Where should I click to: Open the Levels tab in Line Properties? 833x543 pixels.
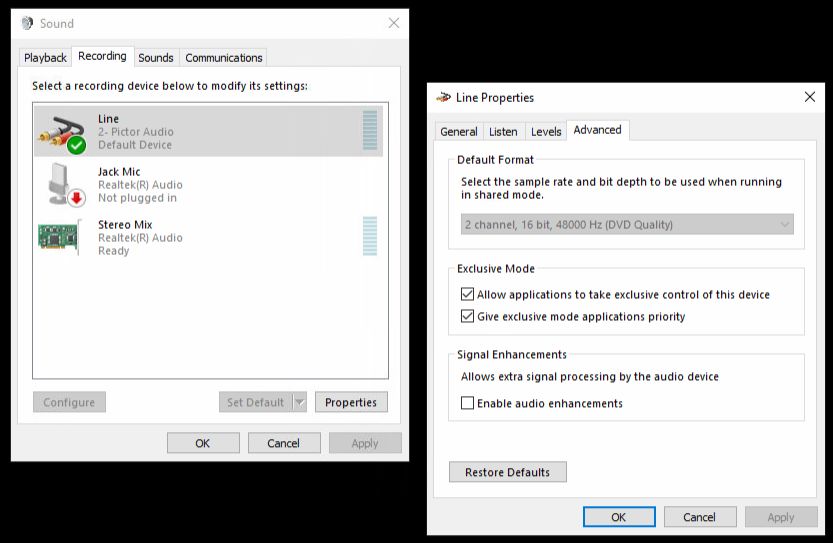(x=546, y=132)
